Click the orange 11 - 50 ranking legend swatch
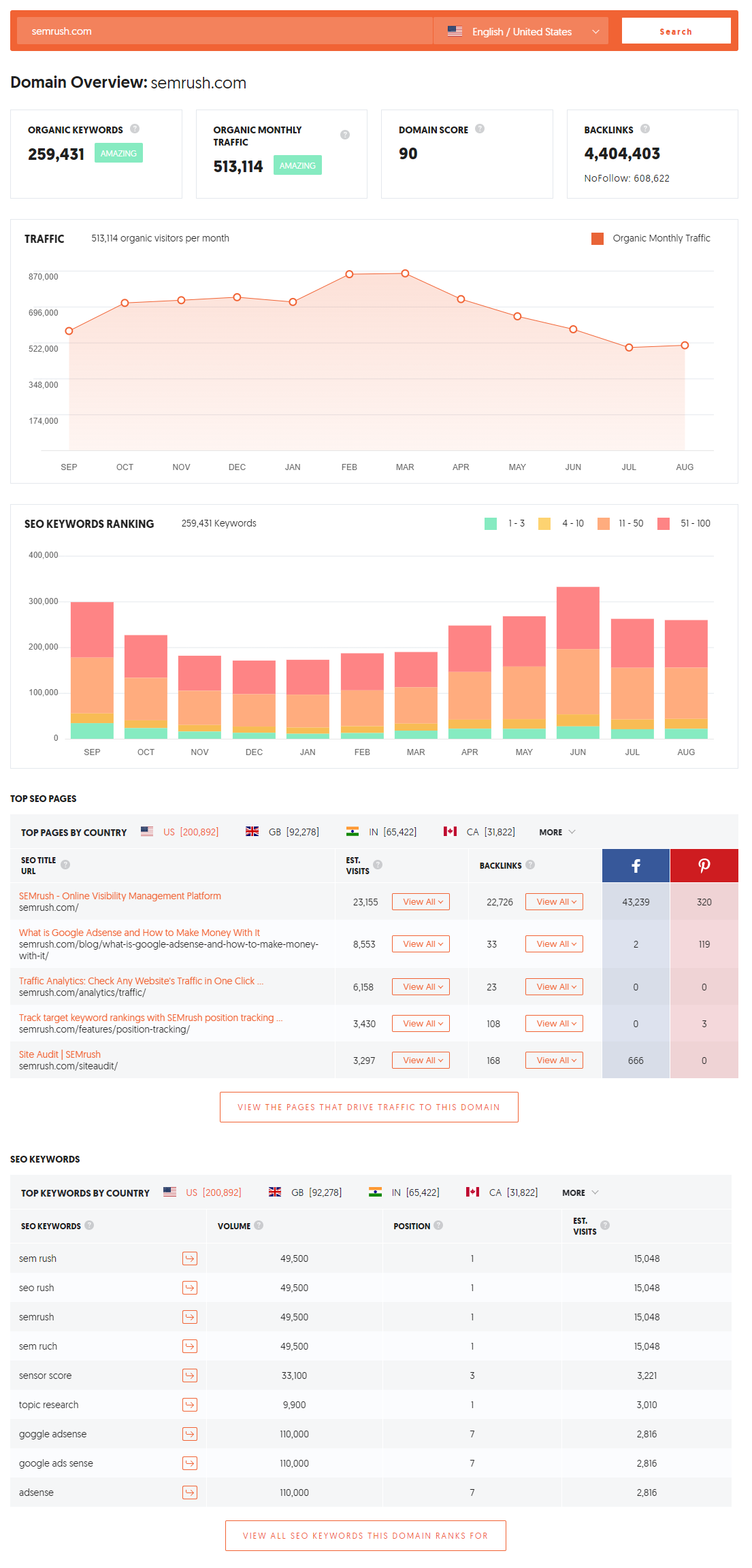Image resolution: width=752 pixels, height=1568 pixels. point(604,524)
